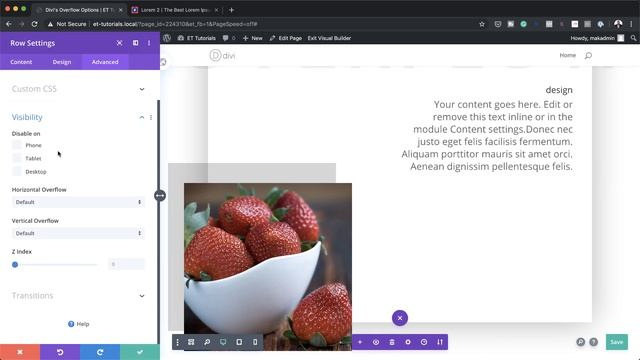Click the Save button

point(617,342)
